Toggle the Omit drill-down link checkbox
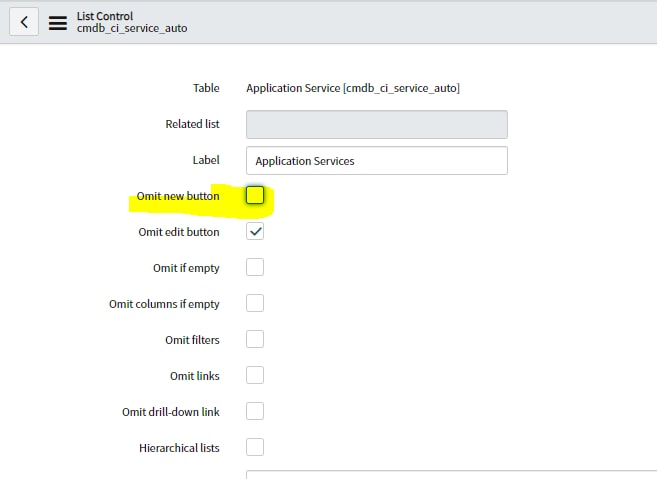Screen dimensions: 657x479 pos(255,412)
